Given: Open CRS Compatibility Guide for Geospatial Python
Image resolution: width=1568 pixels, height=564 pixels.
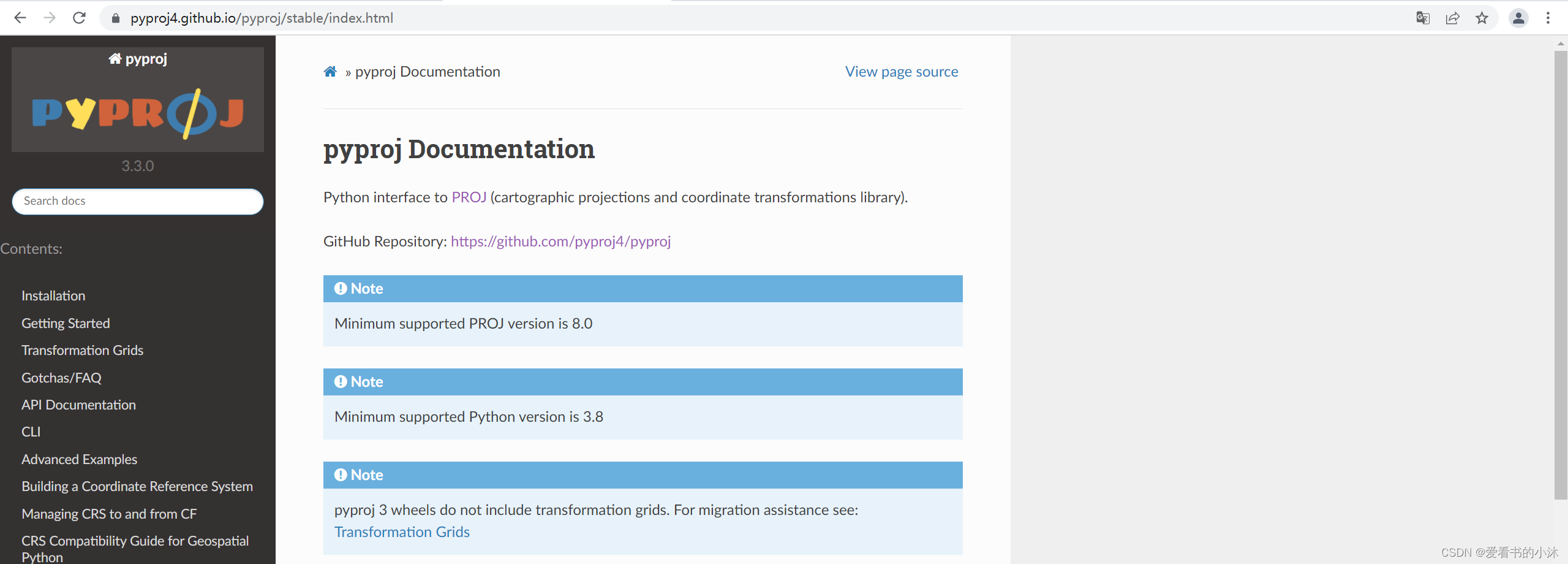Looking at the screenshot, I should (x=135, y=549).
